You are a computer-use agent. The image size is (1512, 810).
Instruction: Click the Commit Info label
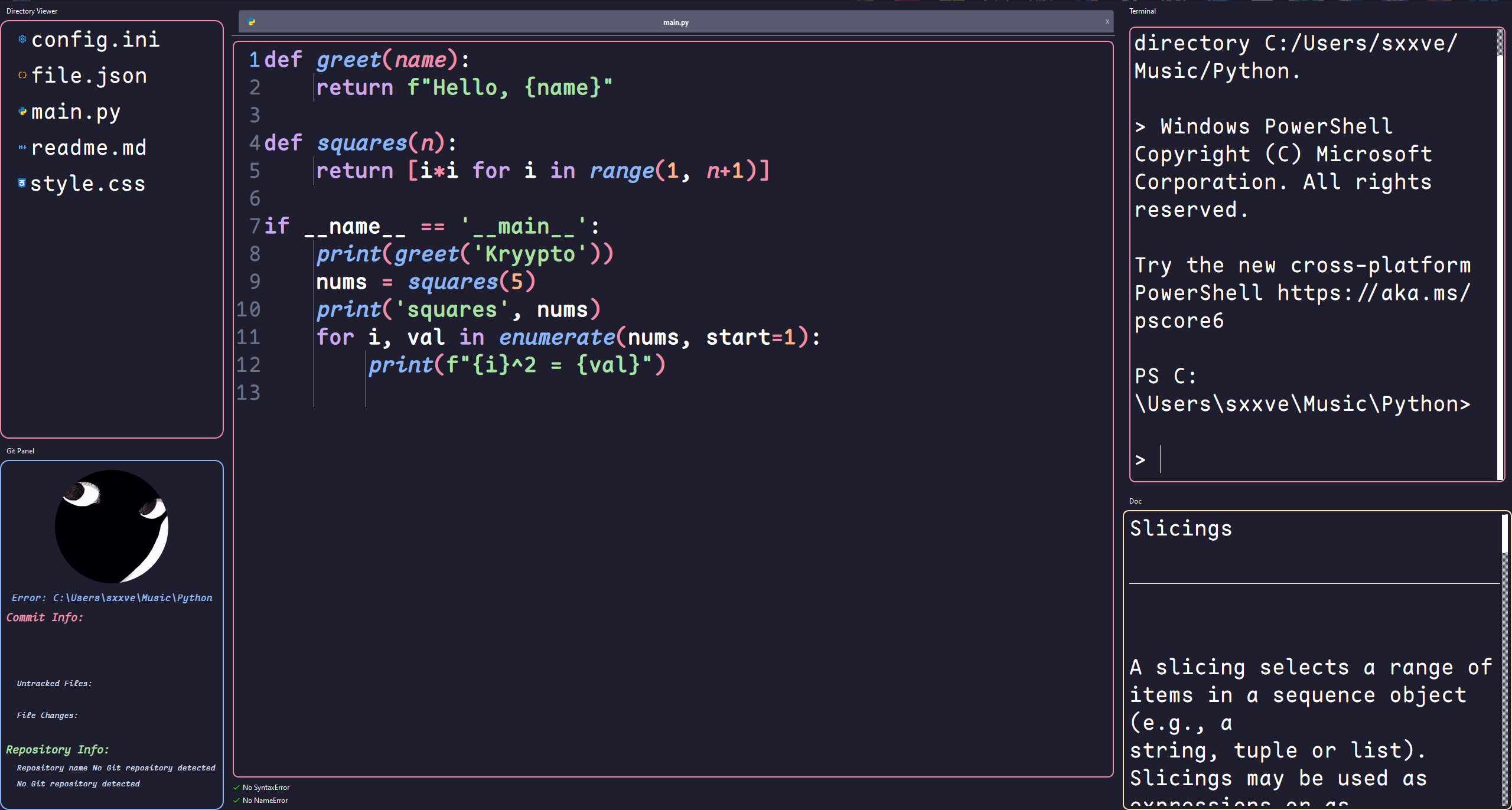(45, 617)
